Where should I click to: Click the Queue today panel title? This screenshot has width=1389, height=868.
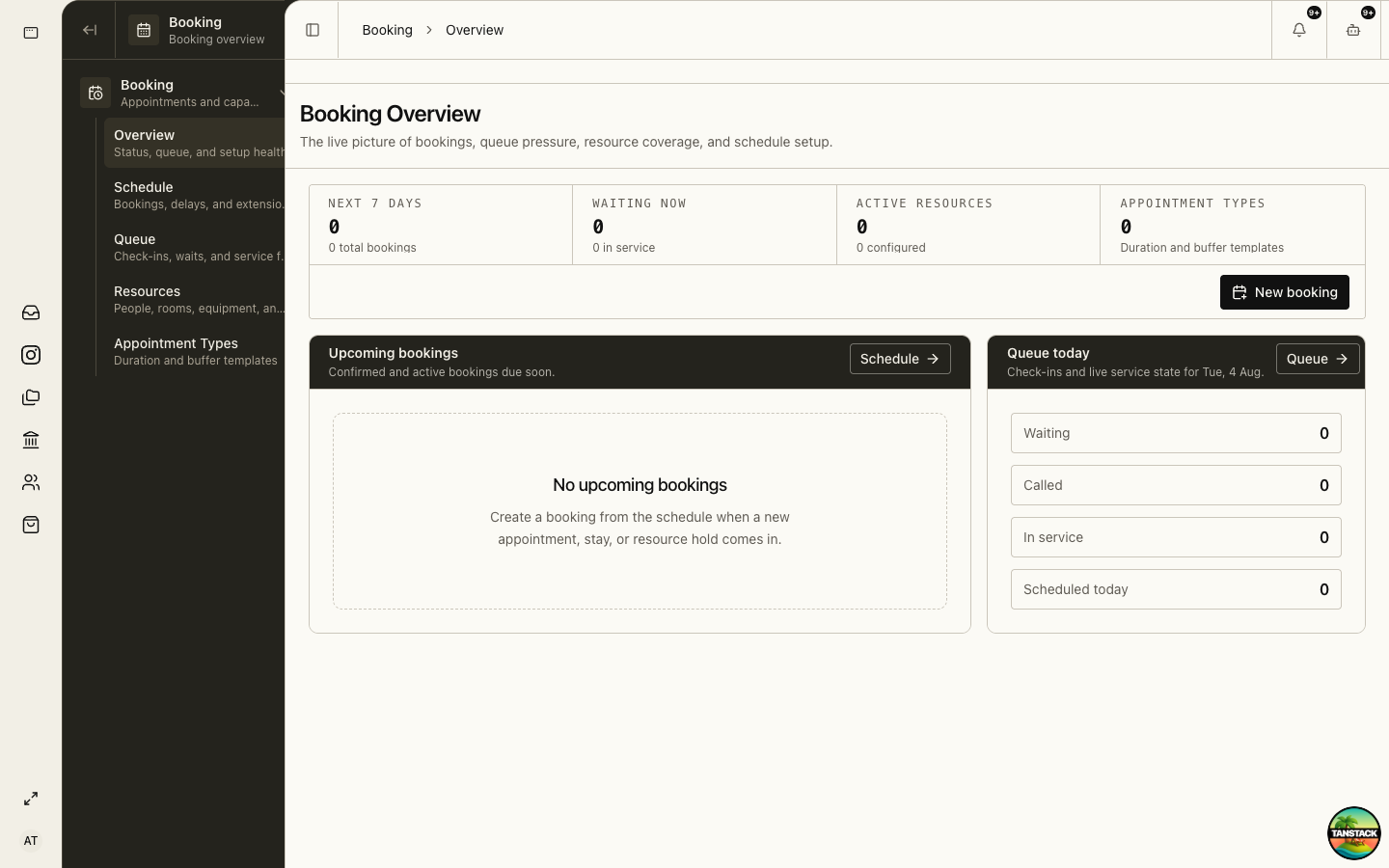click(1049, 353)
